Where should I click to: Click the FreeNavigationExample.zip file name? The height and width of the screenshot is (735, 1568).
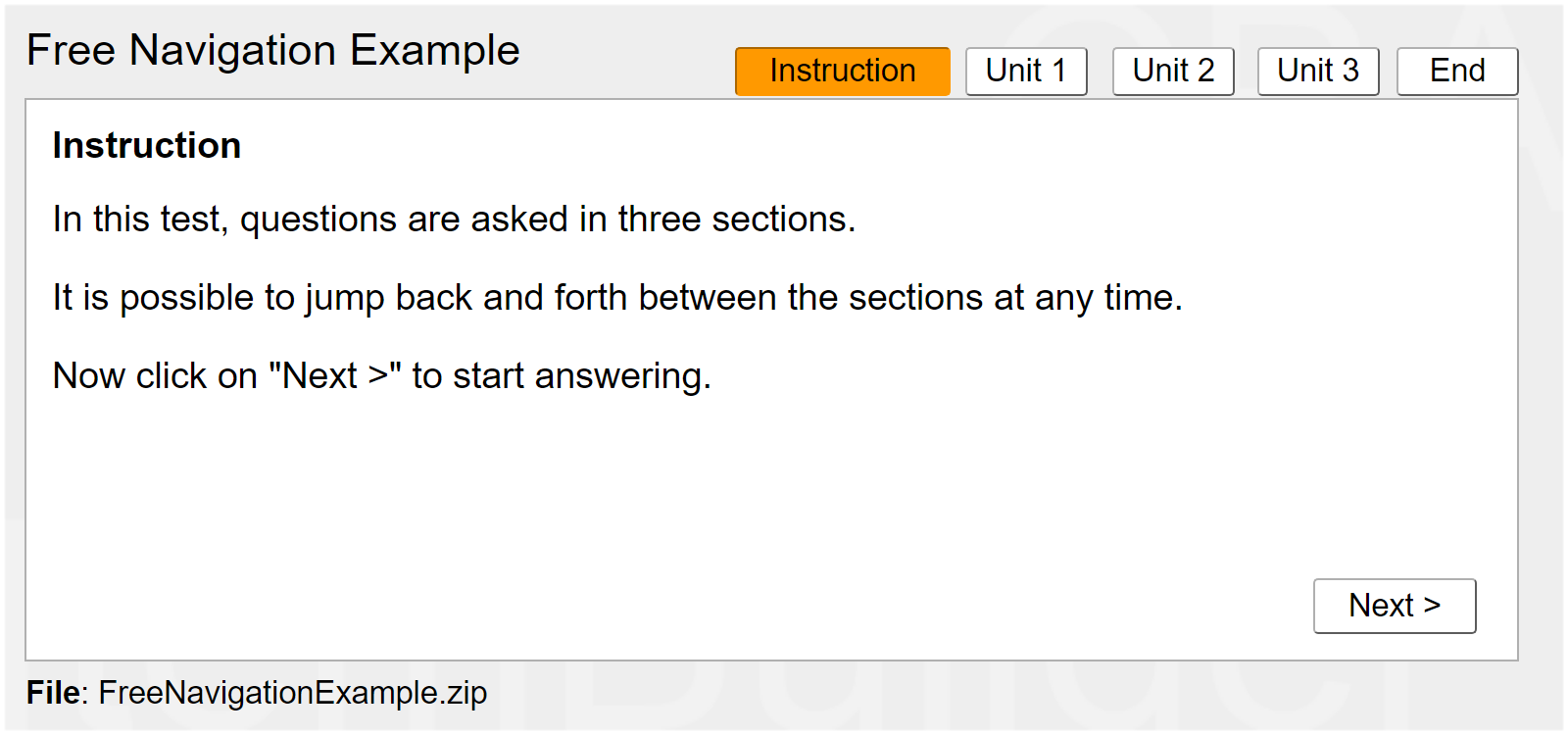click(x=292, y=693)
